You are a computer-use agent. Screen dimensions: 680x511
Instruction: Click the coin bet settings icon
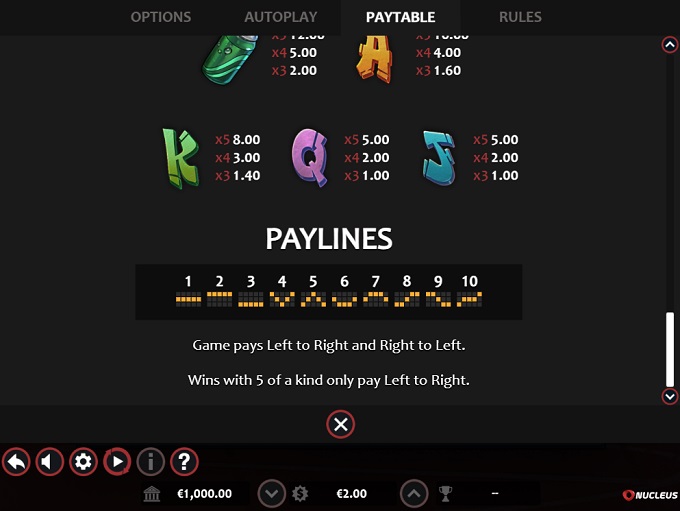300,494
